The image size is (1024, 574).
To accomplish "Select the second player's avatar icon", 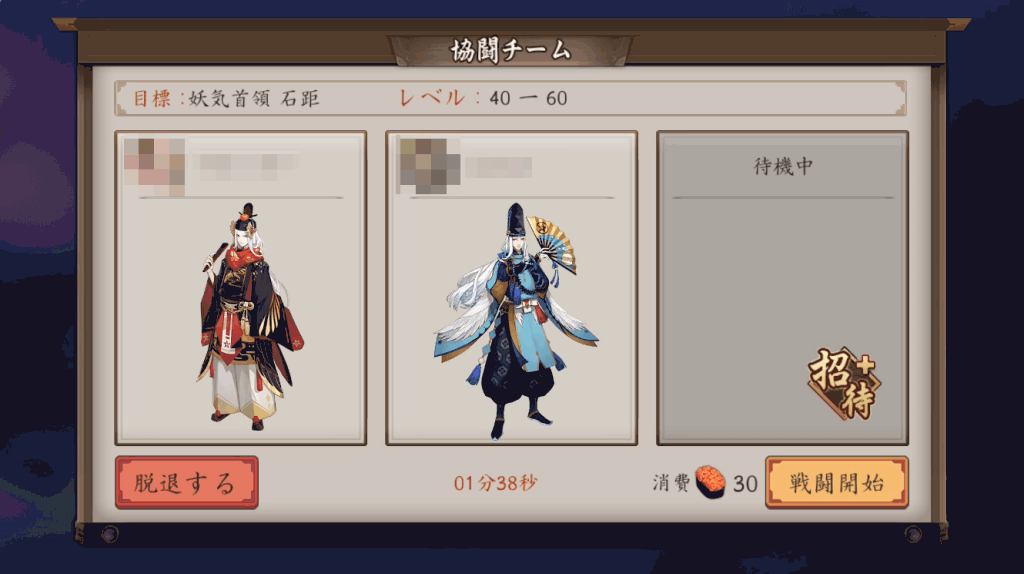I will coord(429,166).
